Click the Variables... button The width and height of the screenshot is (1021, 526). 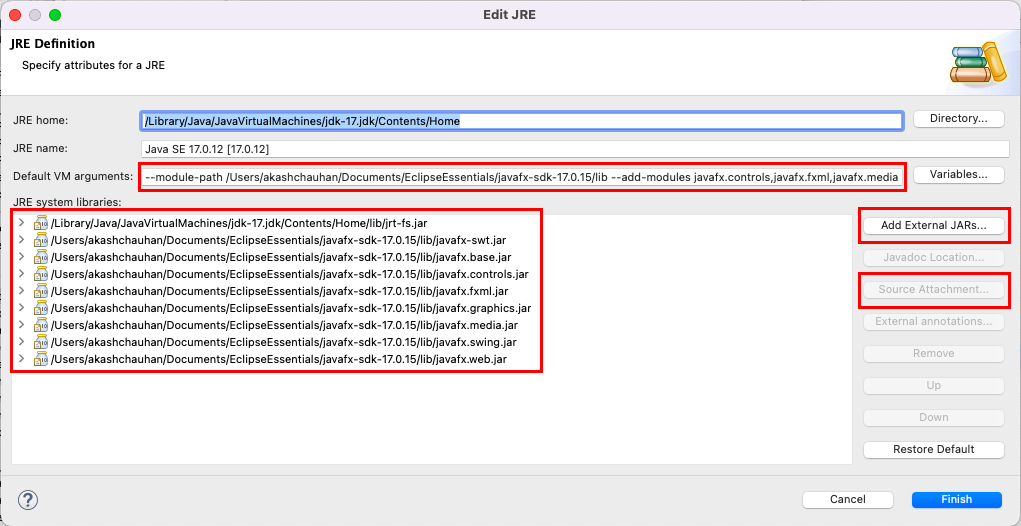coord(958,174)
